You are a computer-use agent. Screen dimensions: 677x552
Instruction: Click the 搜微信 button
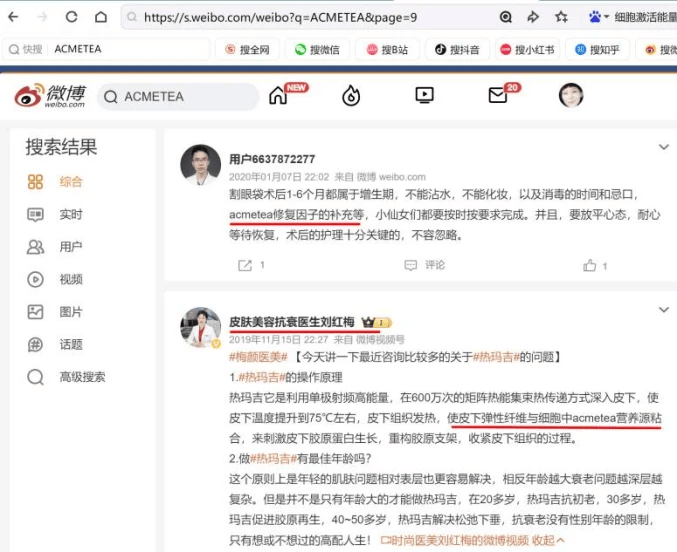coord(317,50)
